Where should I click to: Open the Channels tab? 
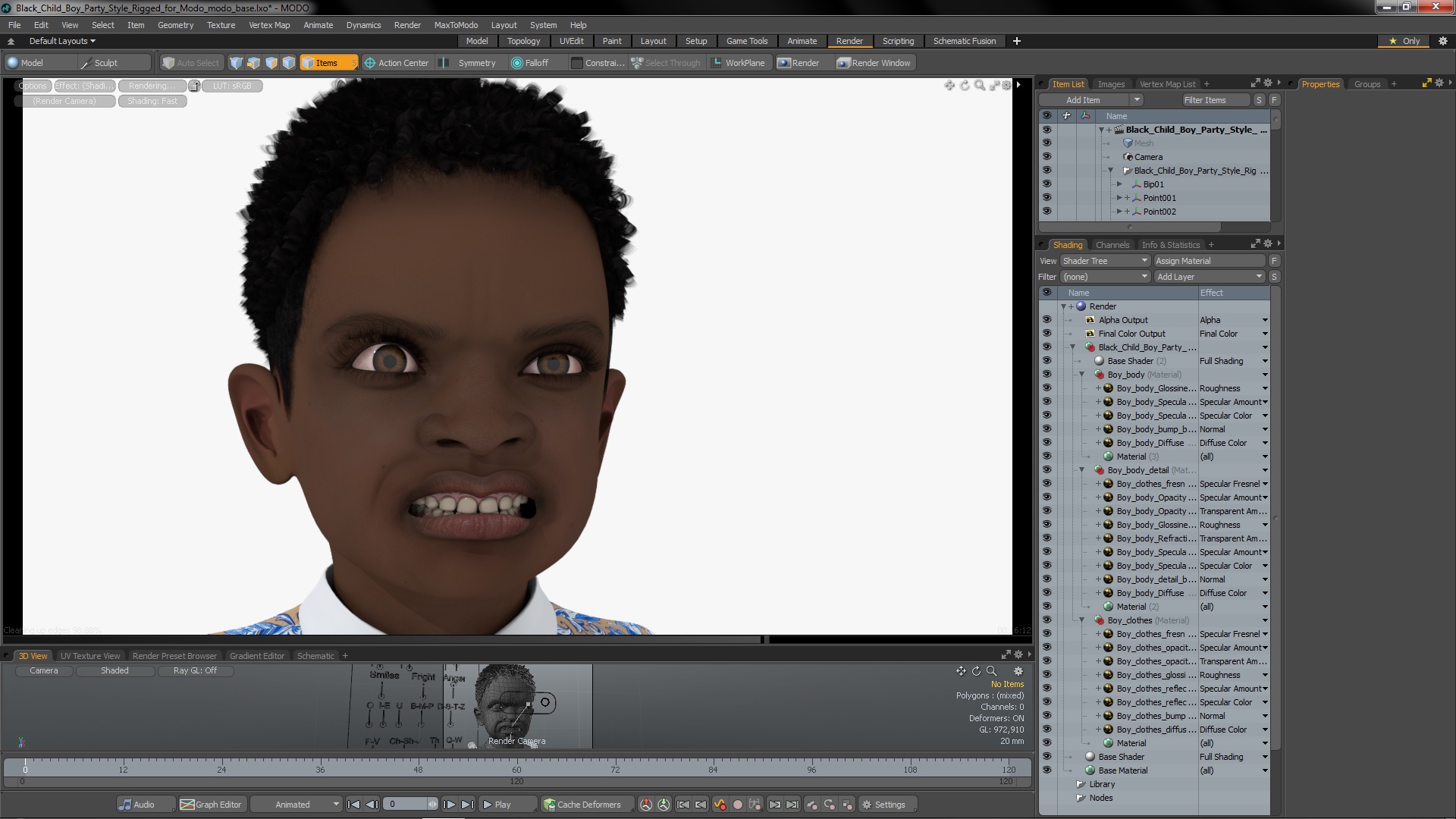point(1112,245)
